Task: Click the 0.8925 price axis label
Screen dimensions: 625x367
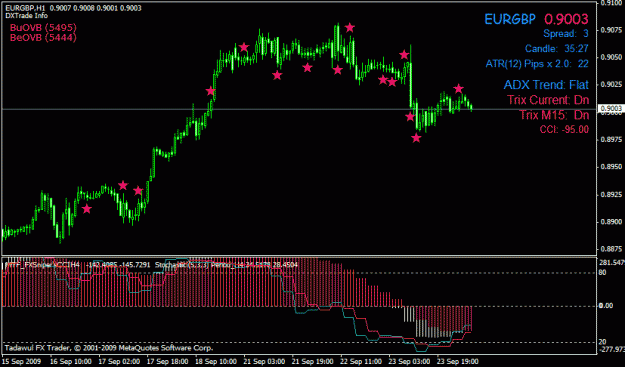Action: point(612,194)
